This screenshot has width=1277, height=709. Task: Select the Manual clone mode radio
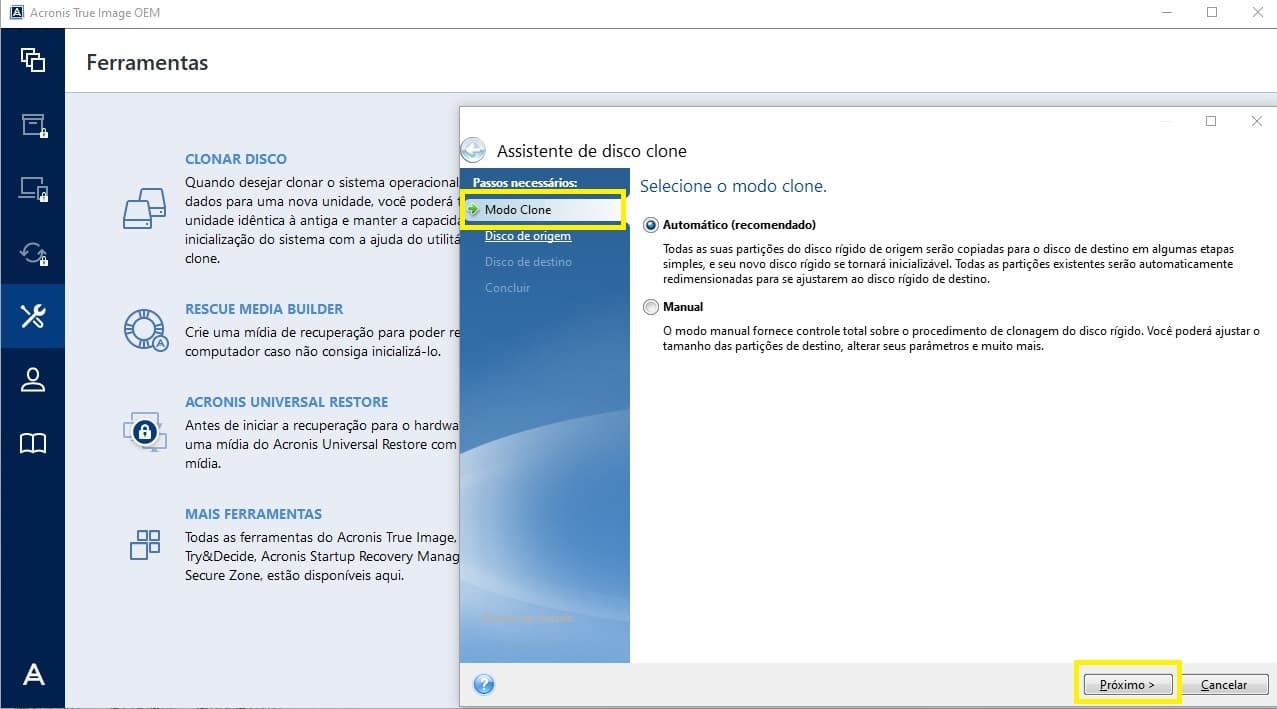652,307
